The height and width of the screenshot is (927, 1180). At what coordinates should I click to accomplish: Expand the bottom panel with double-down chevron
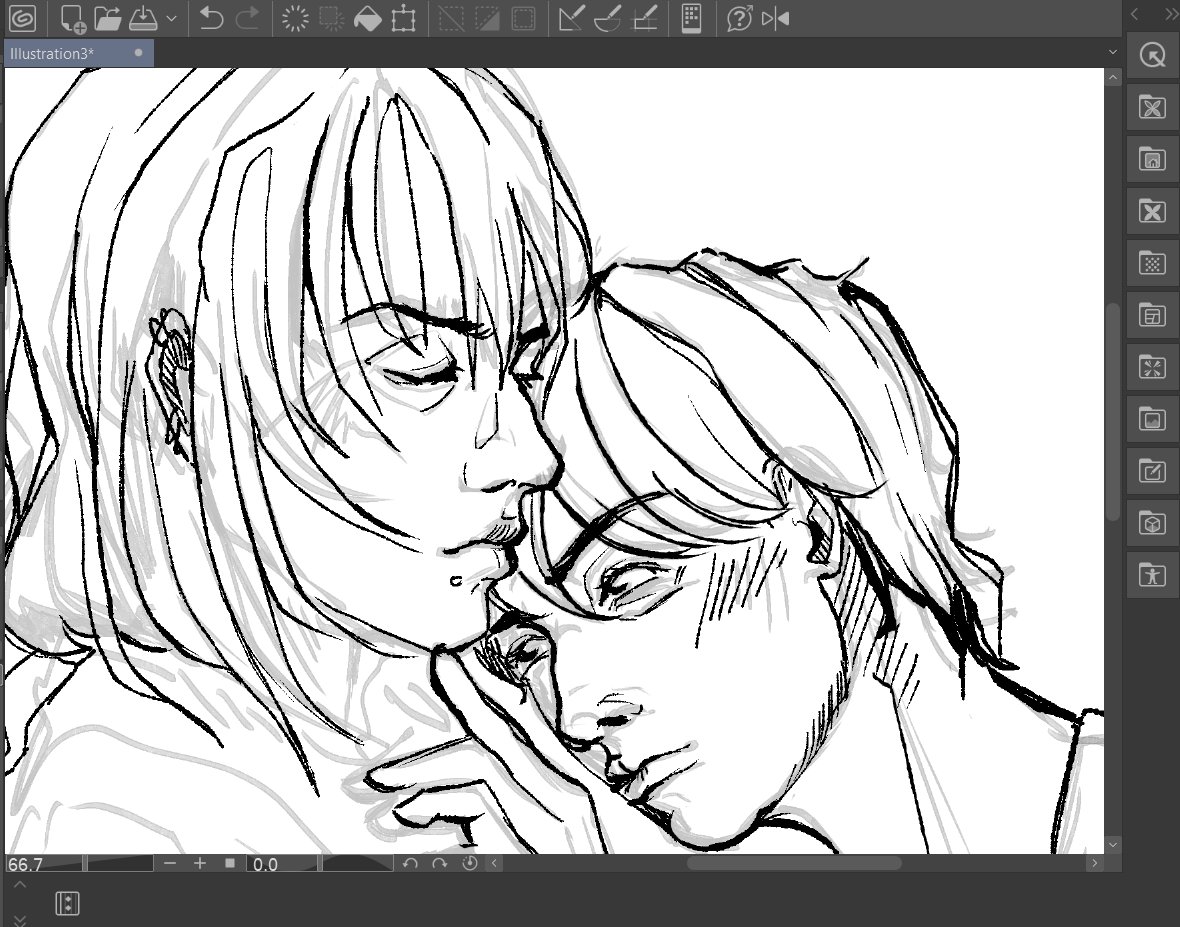pos(20,919)
